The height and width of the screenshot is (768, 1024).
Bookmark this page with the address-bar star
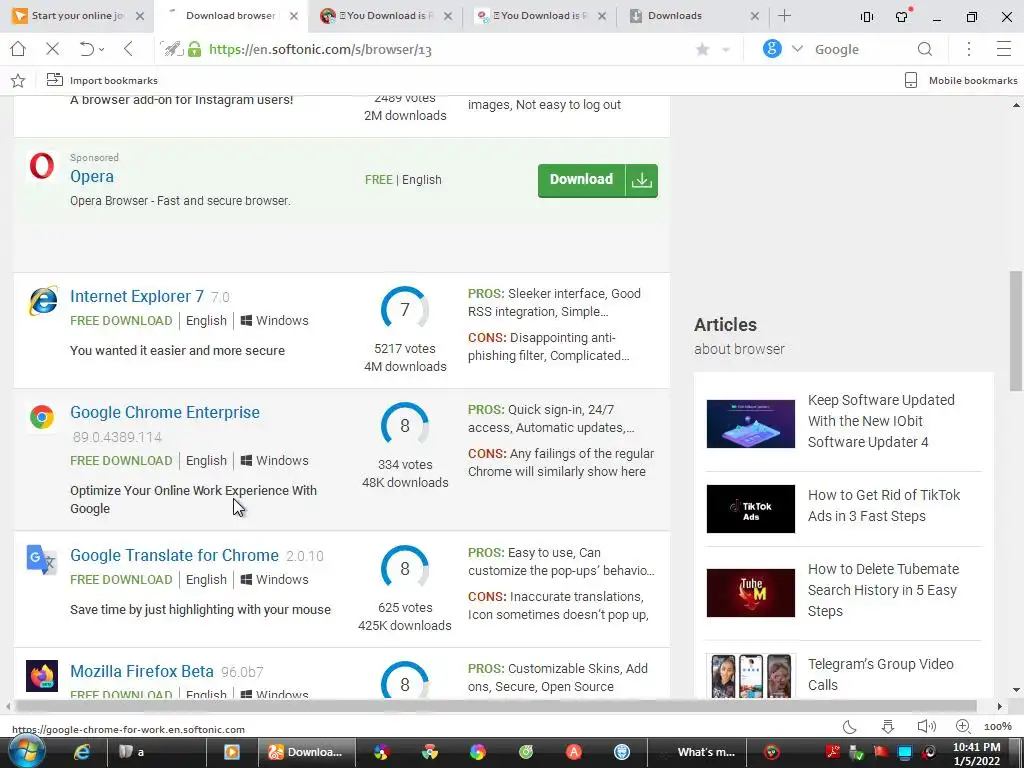click(703, 49)
